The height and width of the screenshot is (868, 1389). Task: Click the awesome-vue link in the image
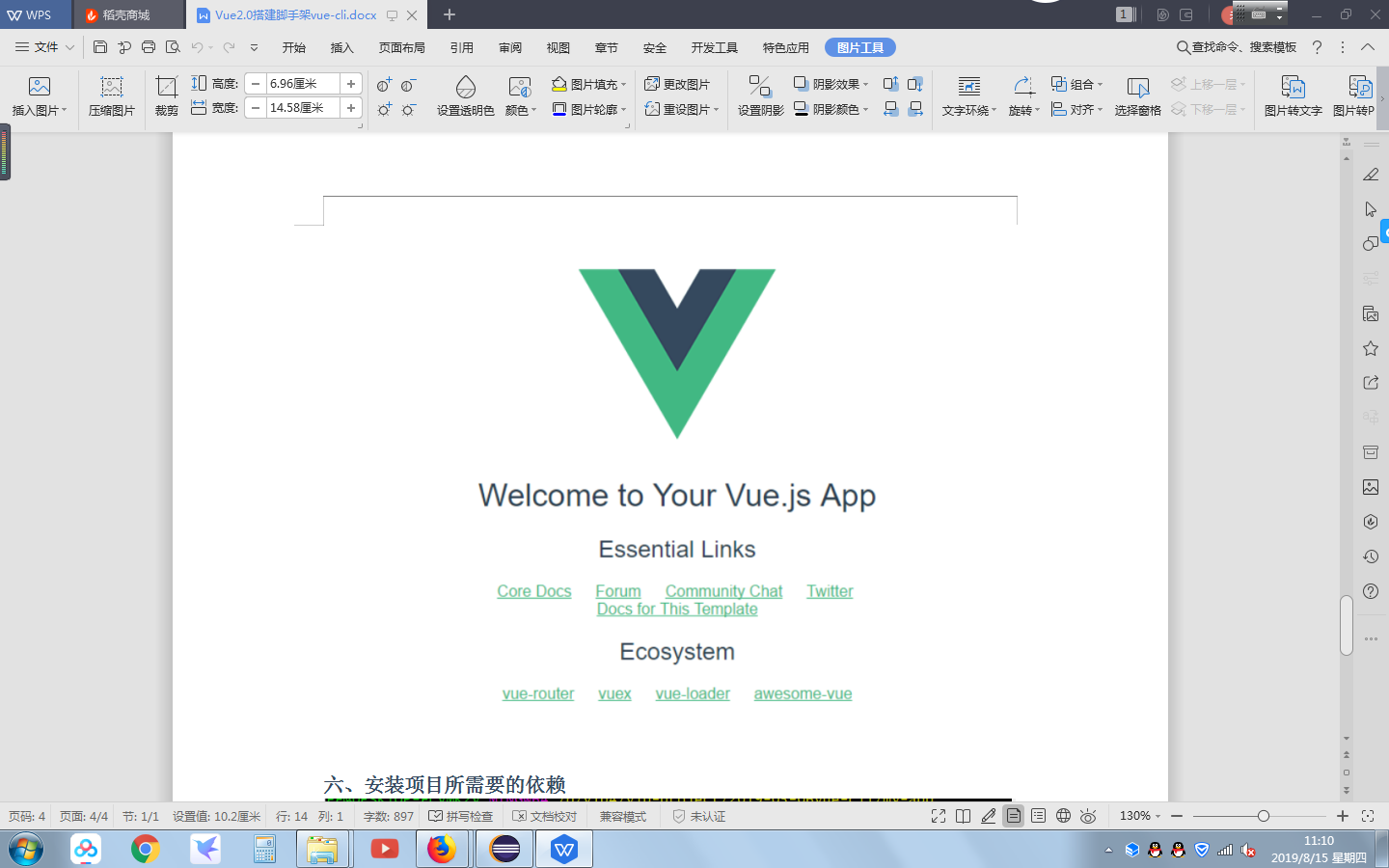pos(803,693)
